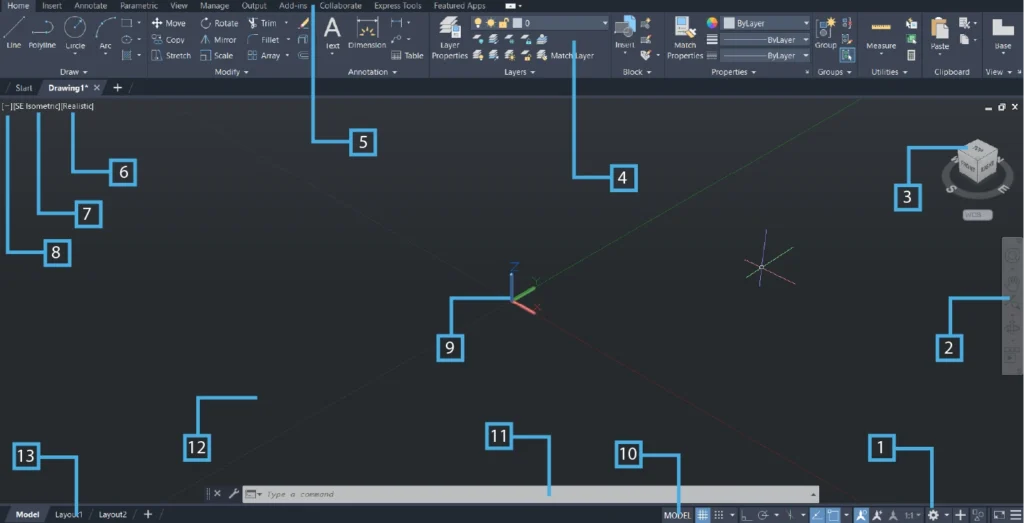Image resolution: width=1024 pixels, height=523 pixels.
Task: Toggle the layer lightbulb on/off icon
Action: coord(478,23)
